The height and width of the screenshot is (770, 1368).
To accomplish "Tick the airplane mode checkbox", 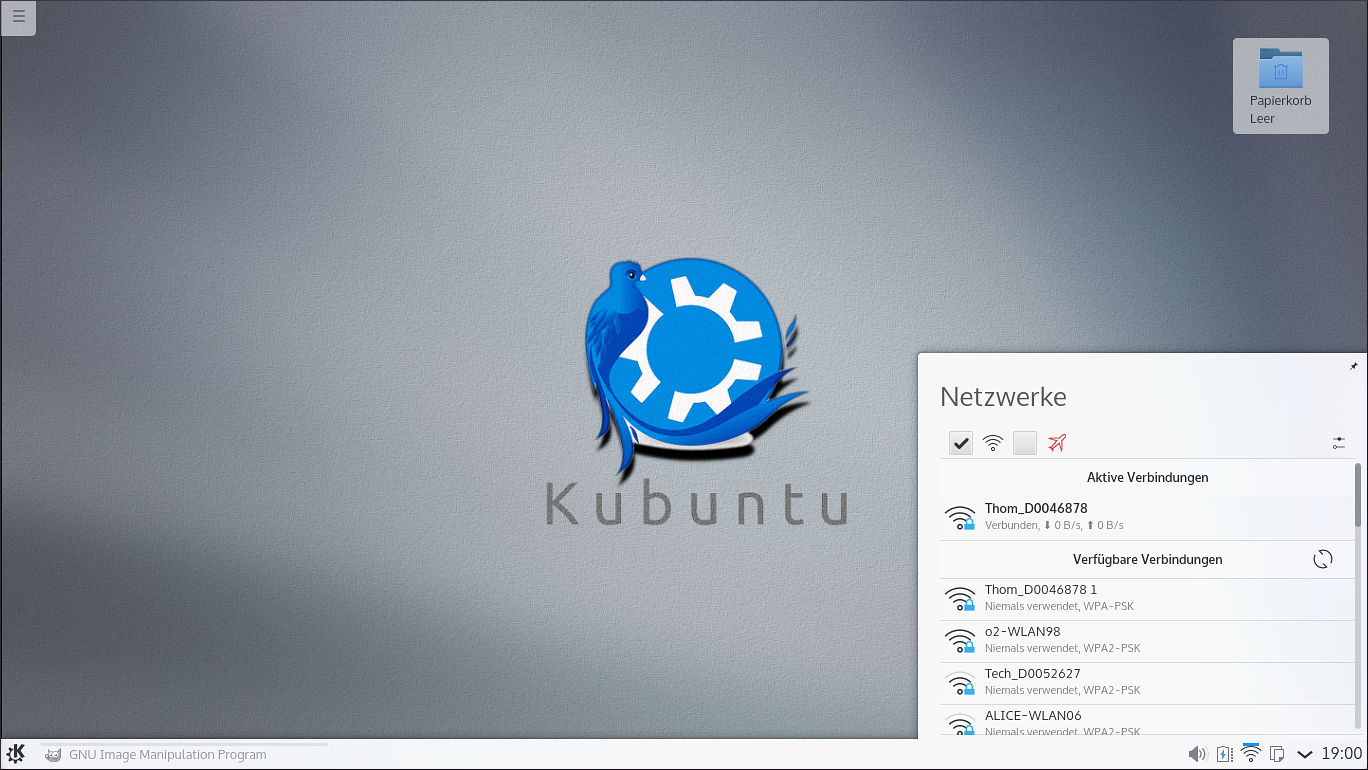I will [x=1025, y=443].
